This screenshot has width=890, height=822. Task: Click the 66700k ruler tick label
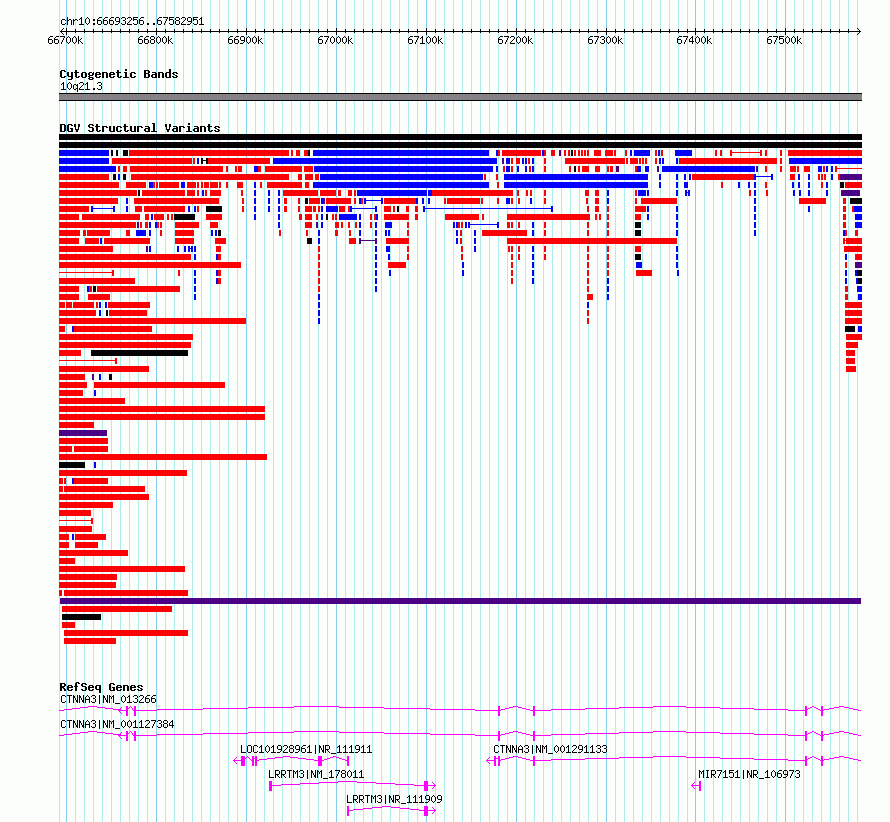pos(65,40)
